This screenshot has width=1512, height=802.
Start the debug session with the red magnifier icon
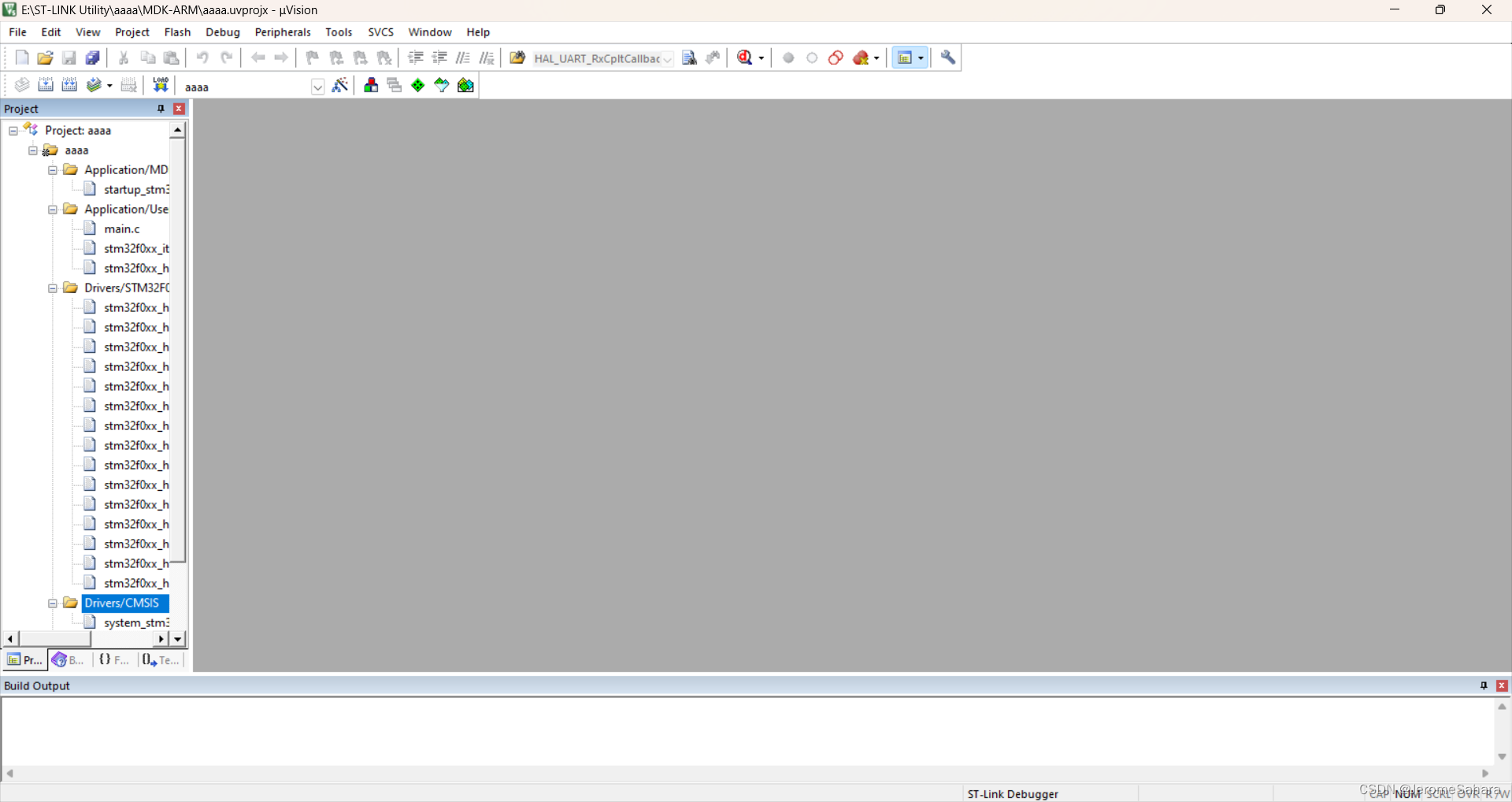pos(745,58)
